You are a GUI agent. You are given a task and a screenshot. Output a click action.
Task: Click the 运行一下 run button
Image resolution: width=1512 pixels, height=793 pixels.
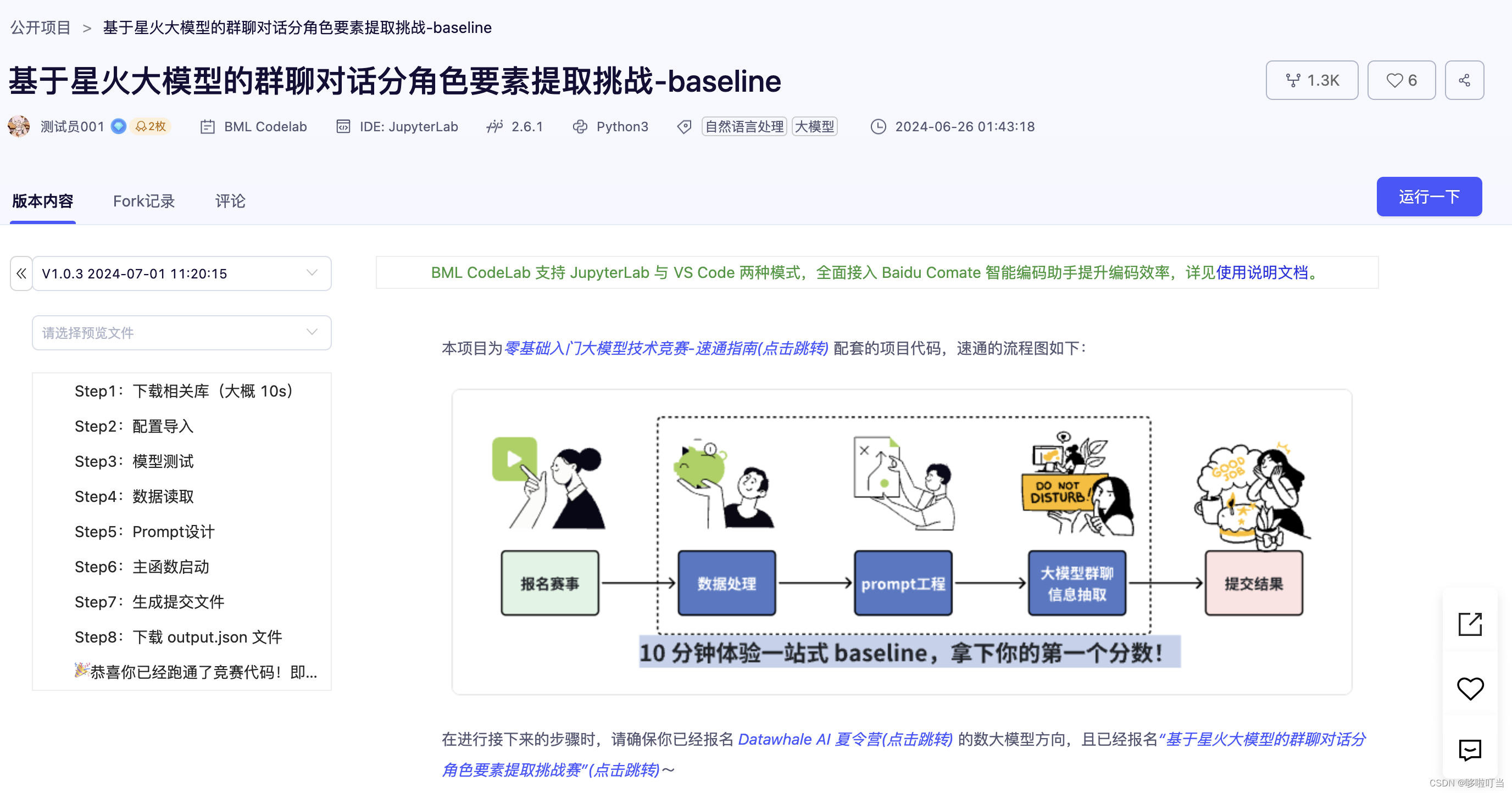[1428, 197]
